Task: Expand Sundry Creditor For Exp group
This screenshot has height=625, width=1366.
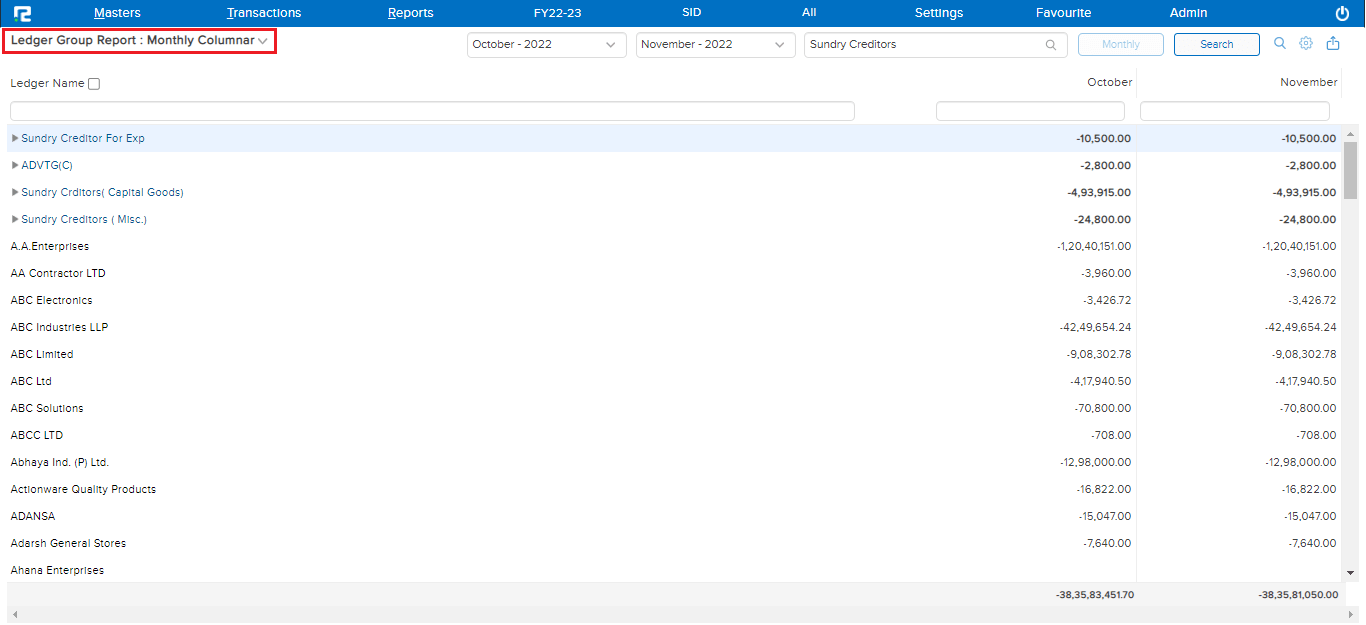Action: click(15, 138)
